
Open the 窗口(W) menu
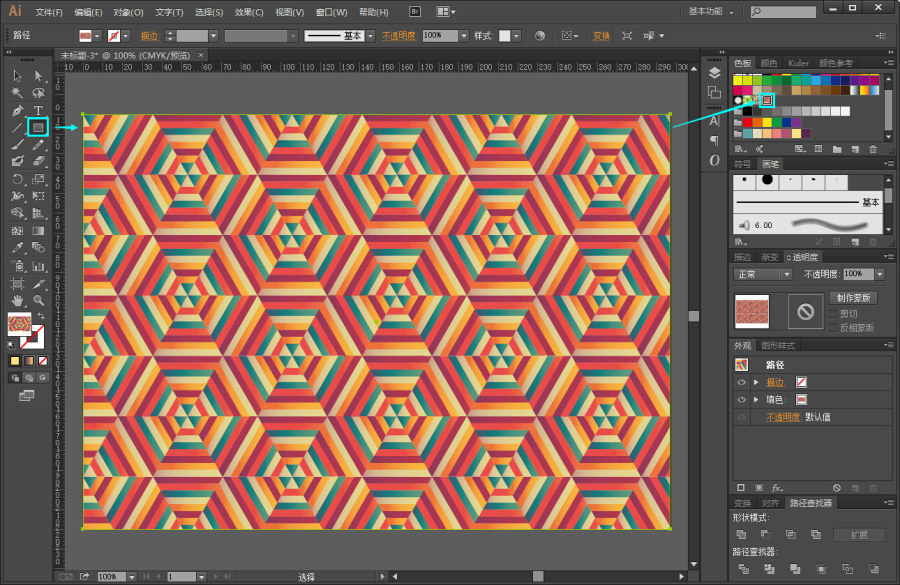(331, 12)
